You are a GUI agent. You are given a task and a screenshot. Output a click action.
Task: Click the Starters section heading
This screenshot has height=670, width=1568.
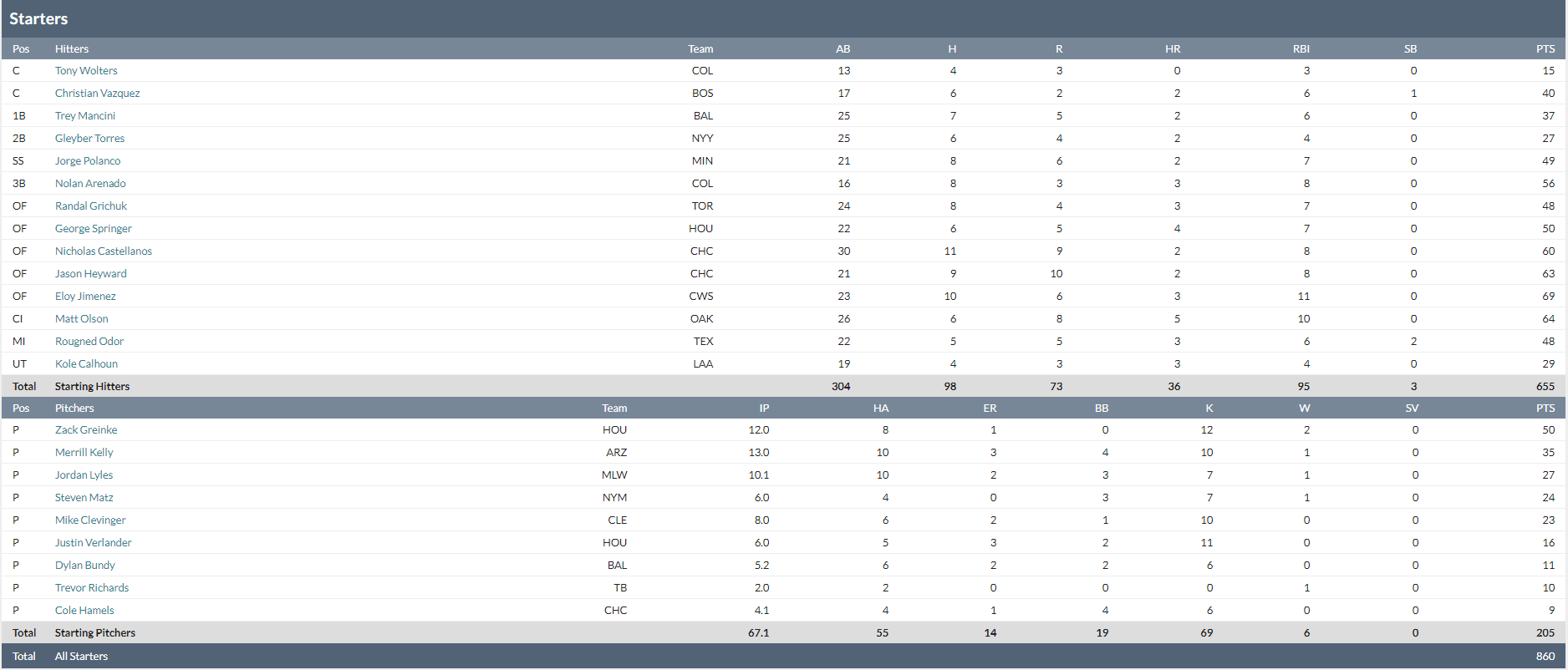(38, 18)
